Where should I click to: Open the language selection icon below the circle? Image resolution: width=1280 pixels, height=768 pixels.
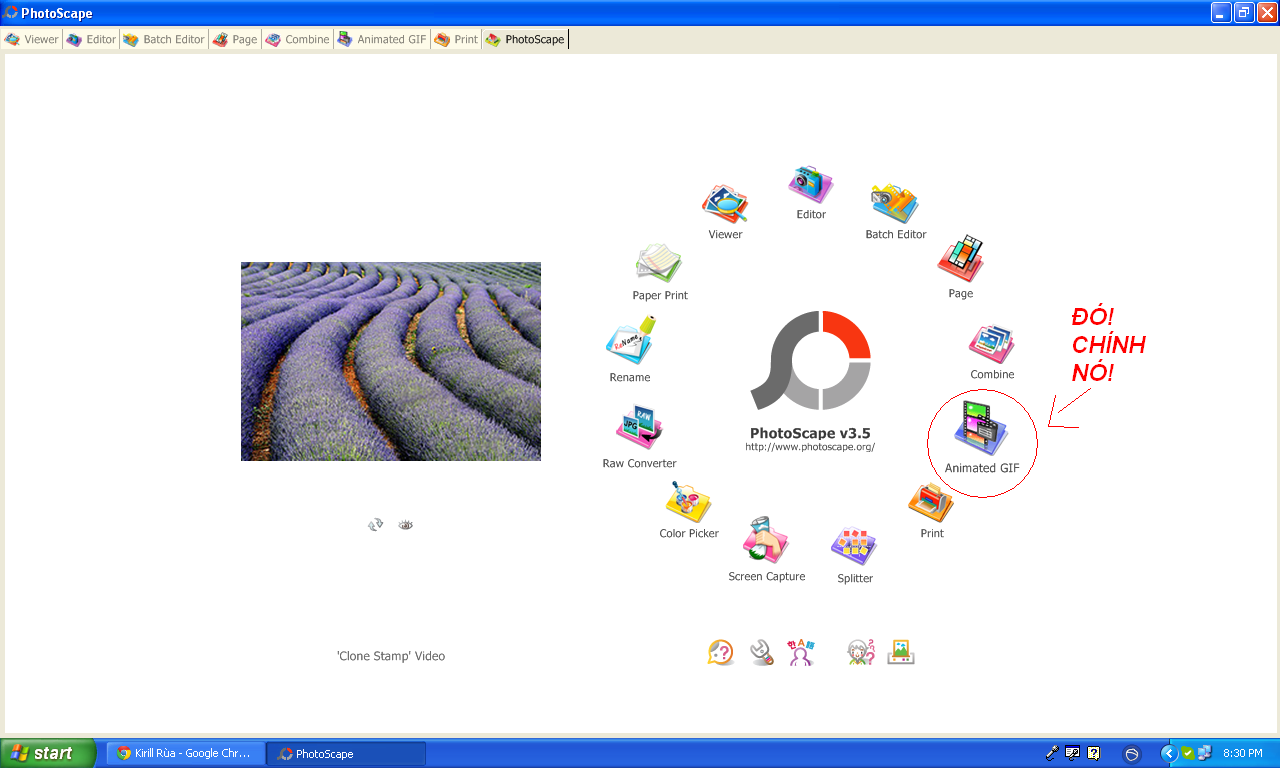801,653
